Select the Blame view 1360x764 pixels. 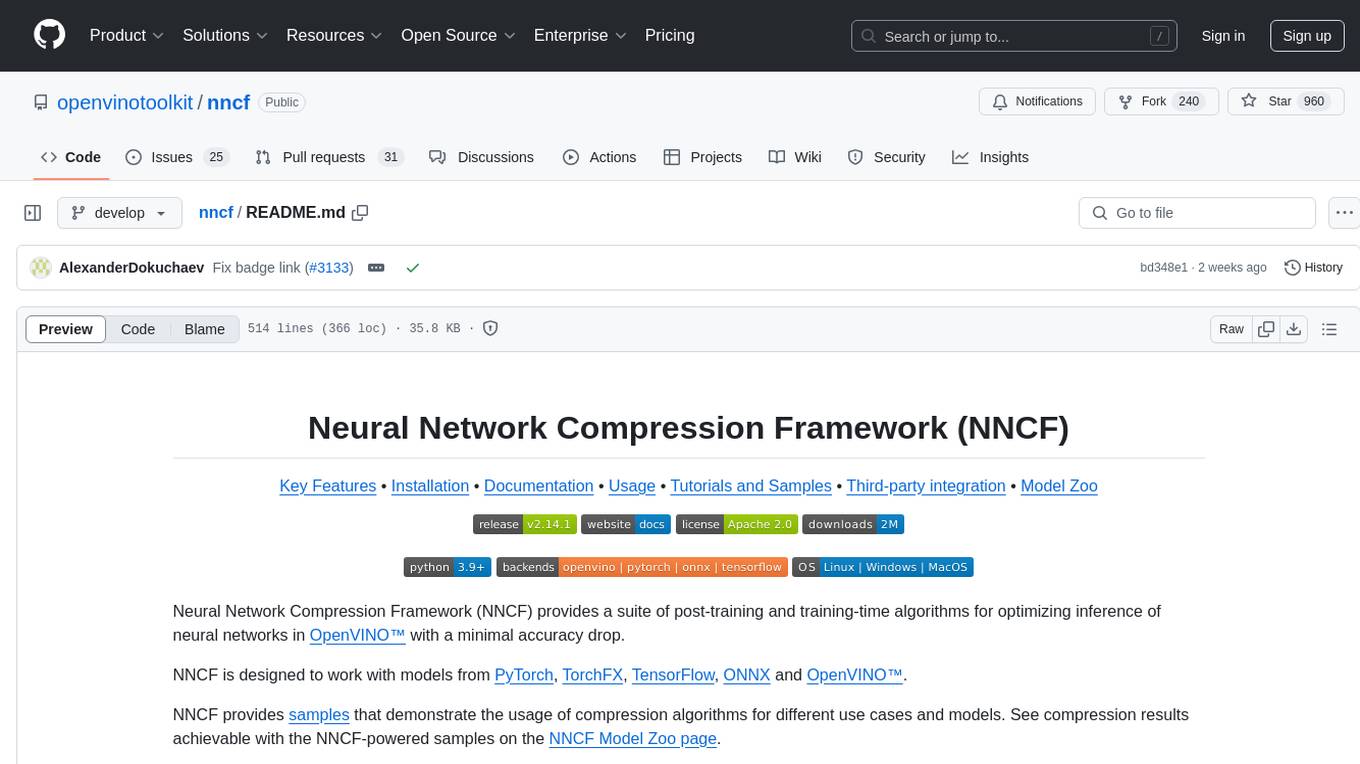(x=204, y=329)
